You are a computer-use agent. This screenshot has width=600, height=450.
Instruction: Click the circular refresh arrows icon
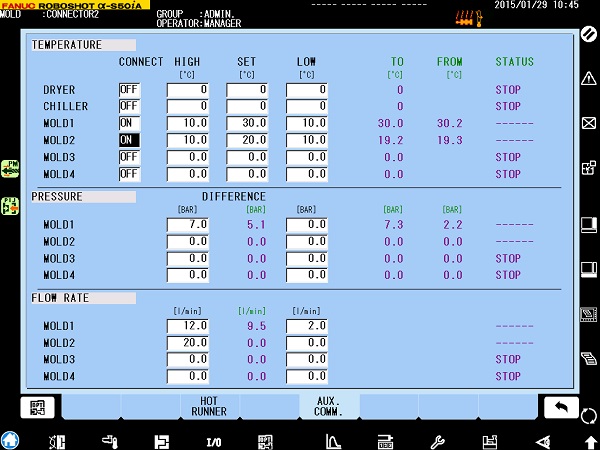(589, 416)
